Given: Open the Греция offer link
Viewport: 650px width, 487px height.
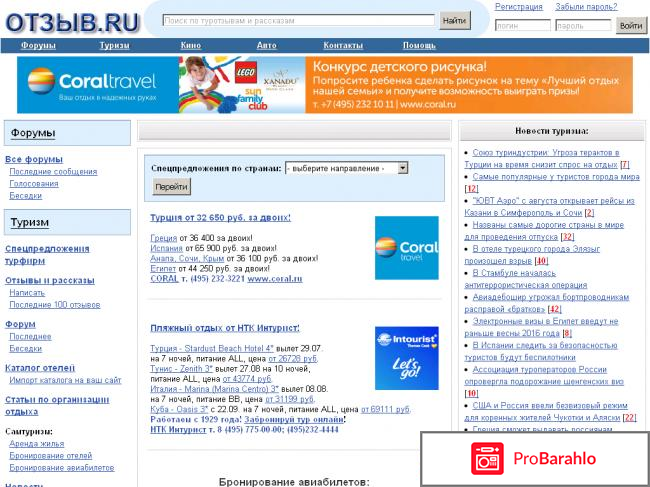Looking at the screenshot, I should point(163,238).
